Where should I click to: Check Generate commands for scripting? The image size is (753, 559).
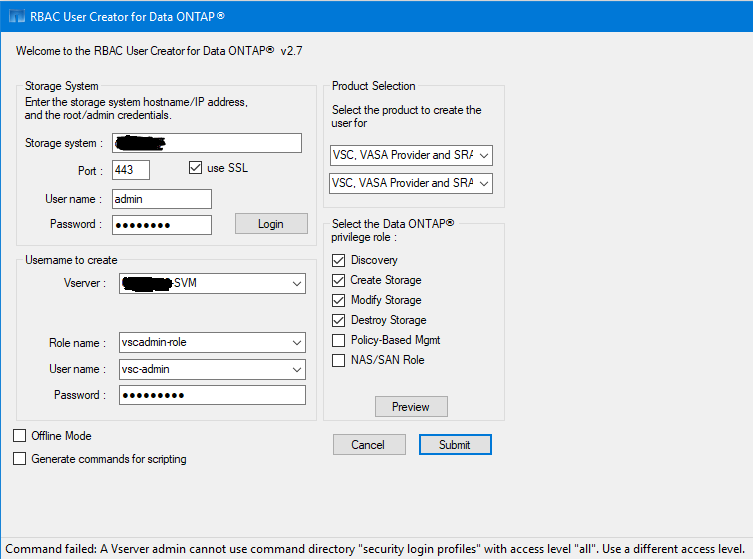point(20,459)
